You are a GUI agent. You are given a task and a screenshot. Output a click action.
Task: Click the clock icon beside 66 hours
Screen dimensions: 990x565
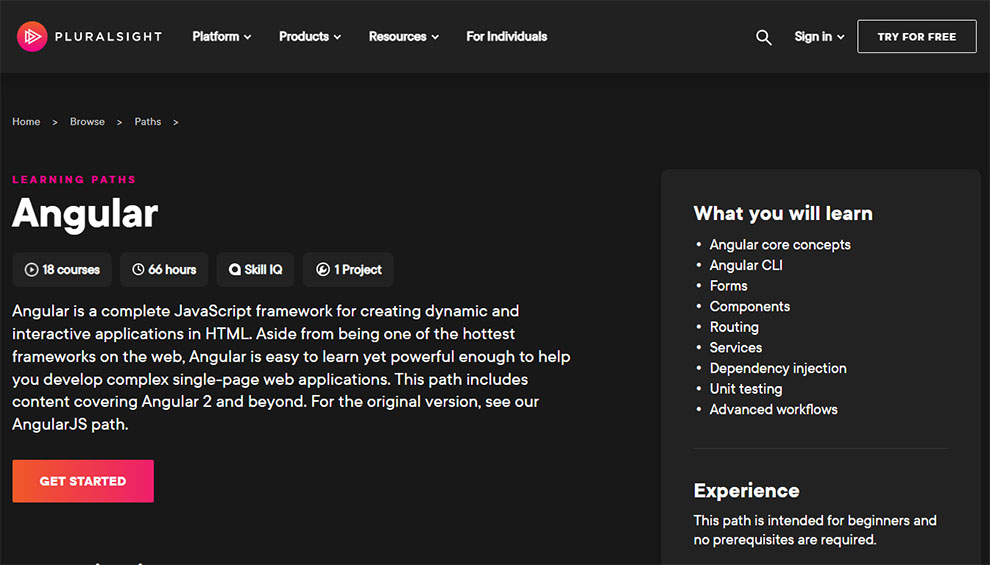click(138, 270)
